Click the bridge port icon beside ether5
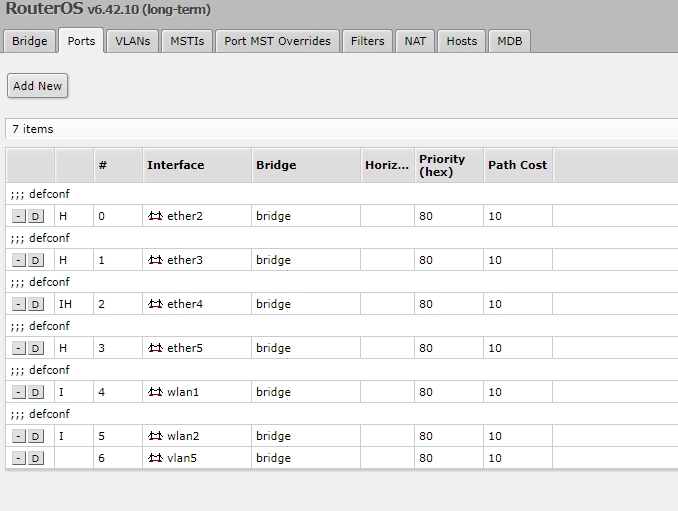 coord(155,348)
